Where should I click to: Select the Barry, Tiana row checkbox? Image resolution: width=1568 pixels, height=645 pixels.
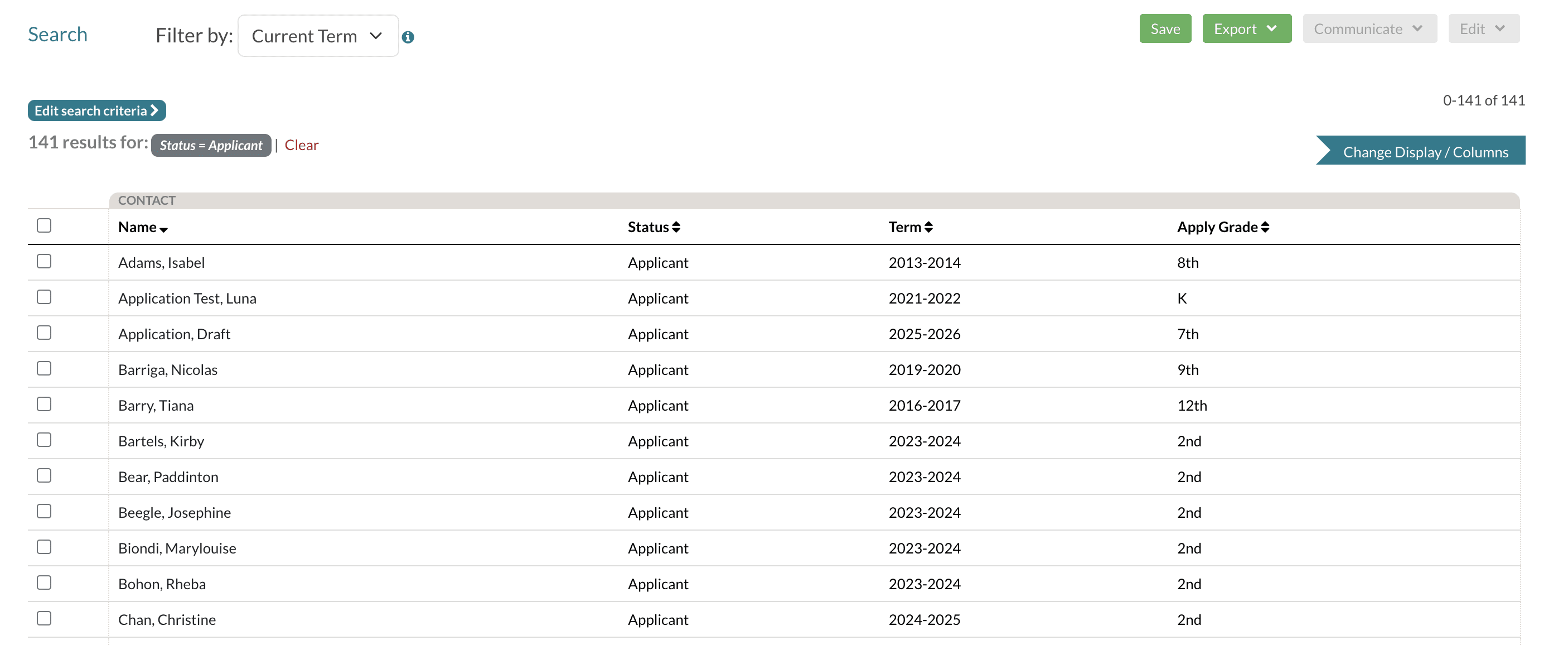click(44, 405)
